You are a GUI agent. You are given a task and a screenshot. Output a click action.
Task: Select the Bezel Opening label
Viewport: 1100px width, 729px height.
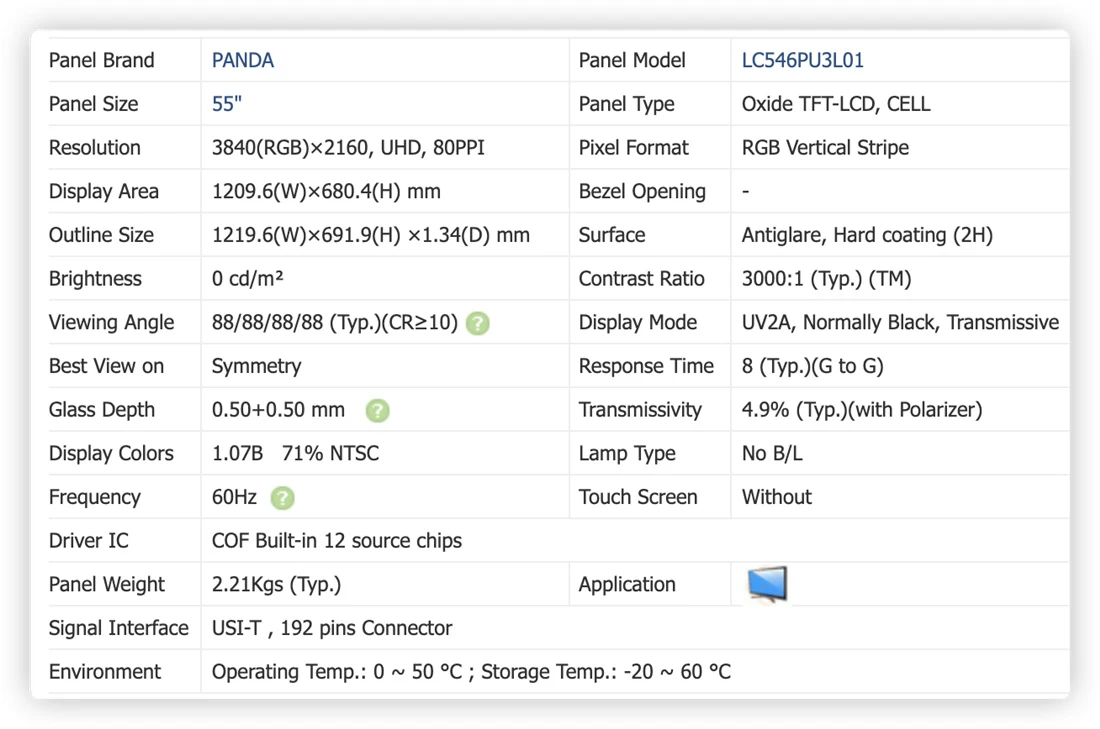[642, 191]
